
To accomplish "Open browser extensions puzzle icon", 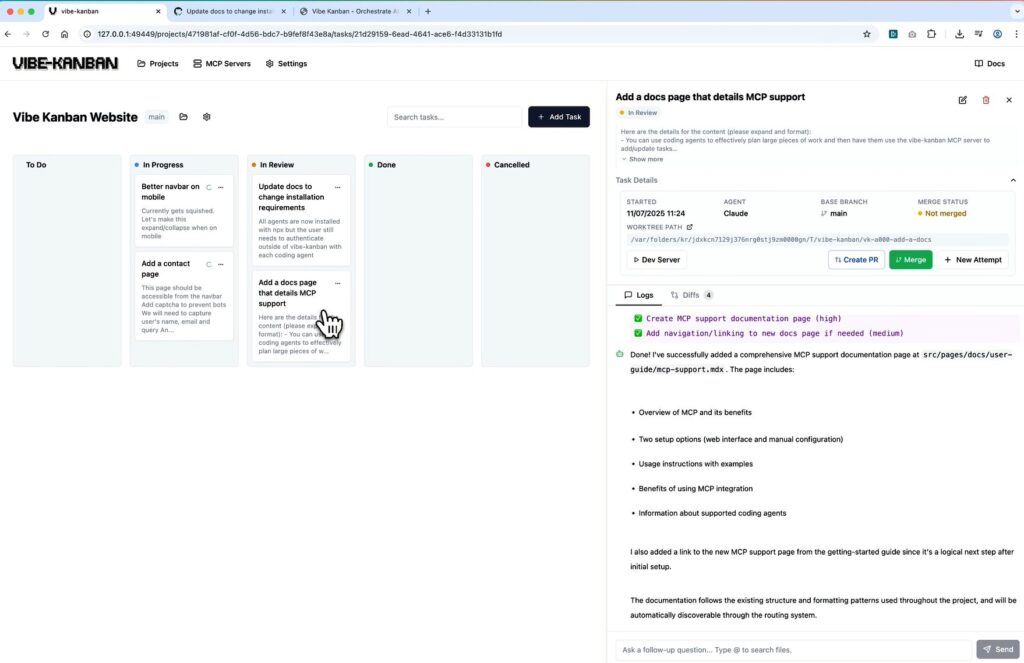I will click(x=931, y=34).
